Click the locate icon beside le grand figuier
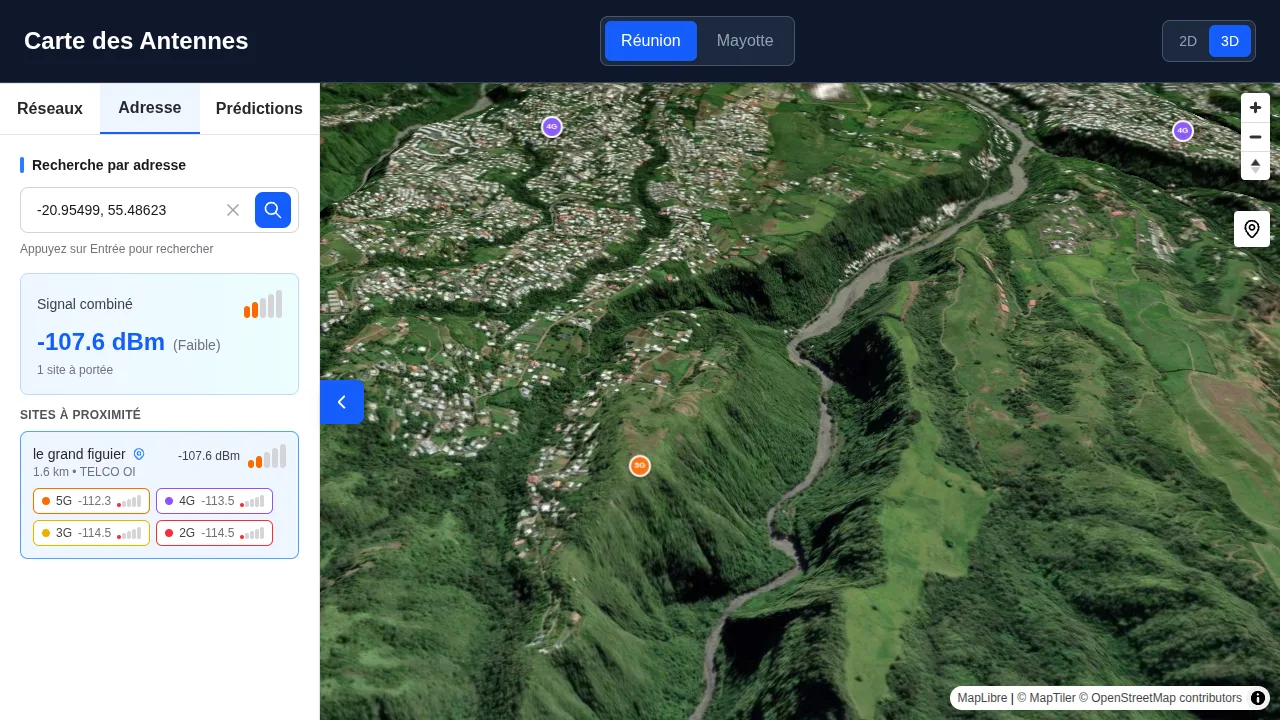 139,454
